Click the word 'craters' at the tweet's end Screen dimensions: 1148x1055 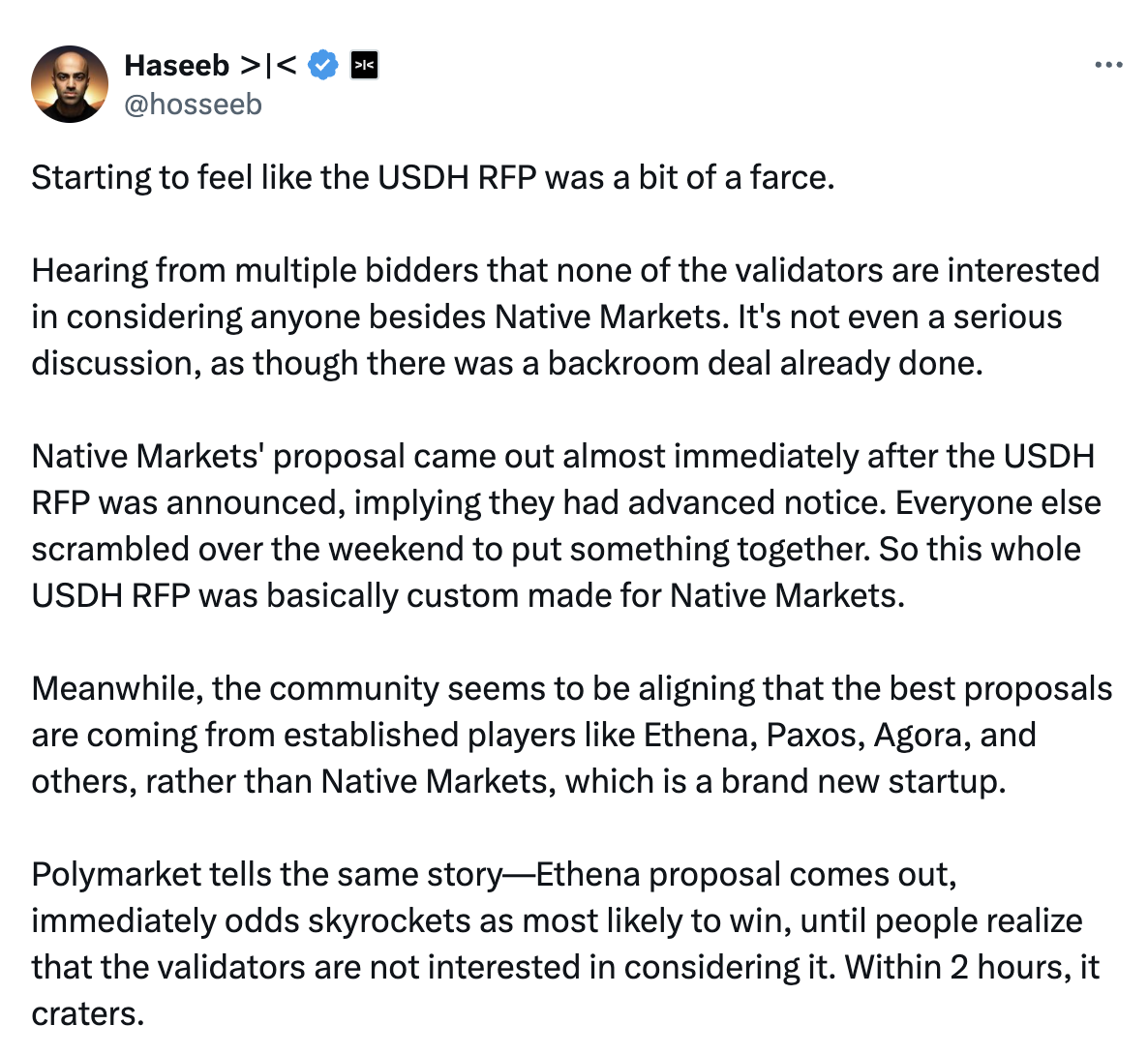pyautogui.click(x=83, y=1013)
